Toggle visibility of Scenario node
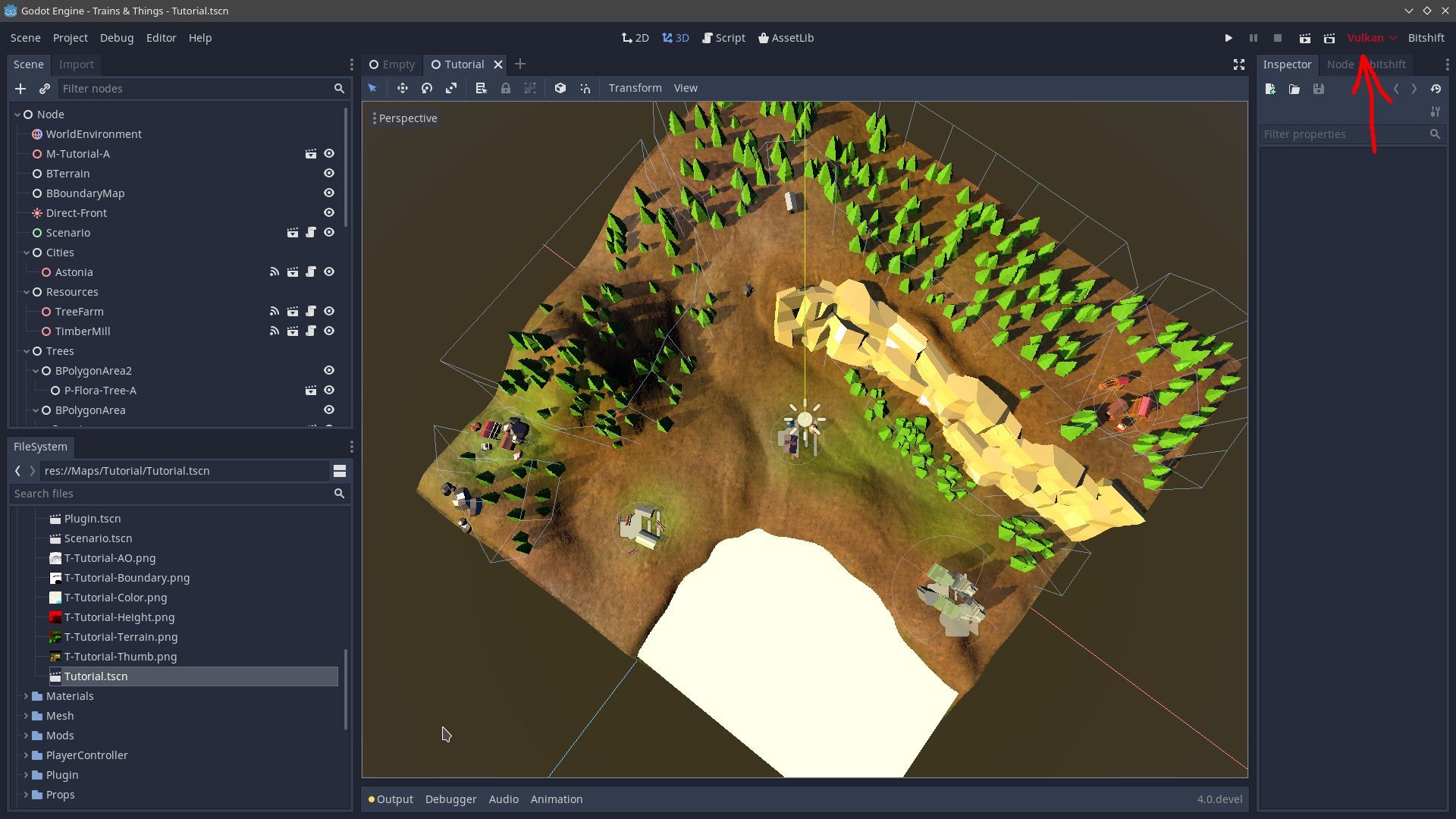Viewport: 1456px width, 819px height. [x=329, y=232]
